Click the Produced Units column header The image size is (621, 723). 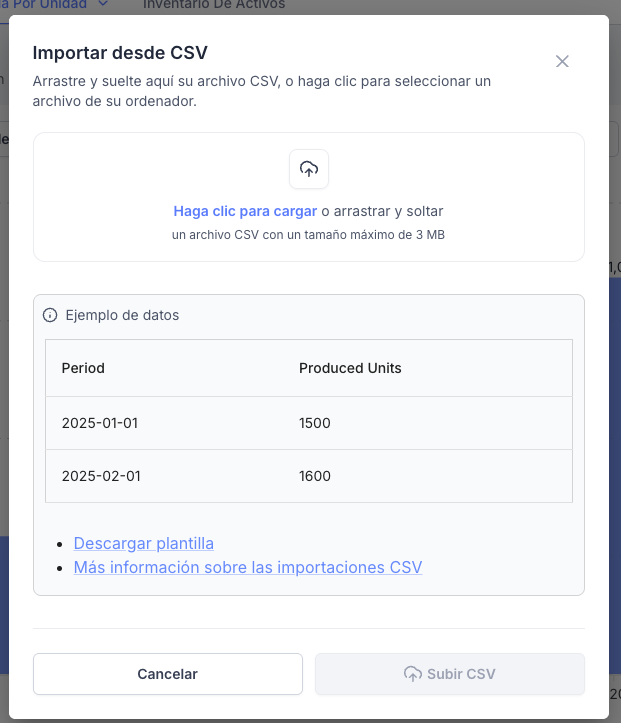coord(350,368)
